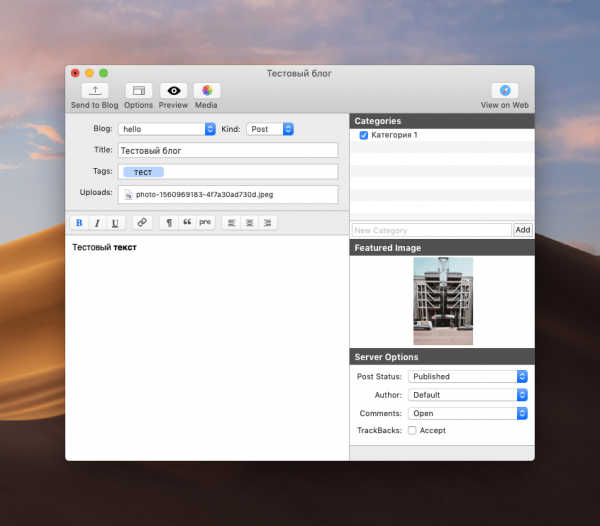Click the Send to Blog upload icon
This screenshot has height=526, width=600.
point(95,91)
